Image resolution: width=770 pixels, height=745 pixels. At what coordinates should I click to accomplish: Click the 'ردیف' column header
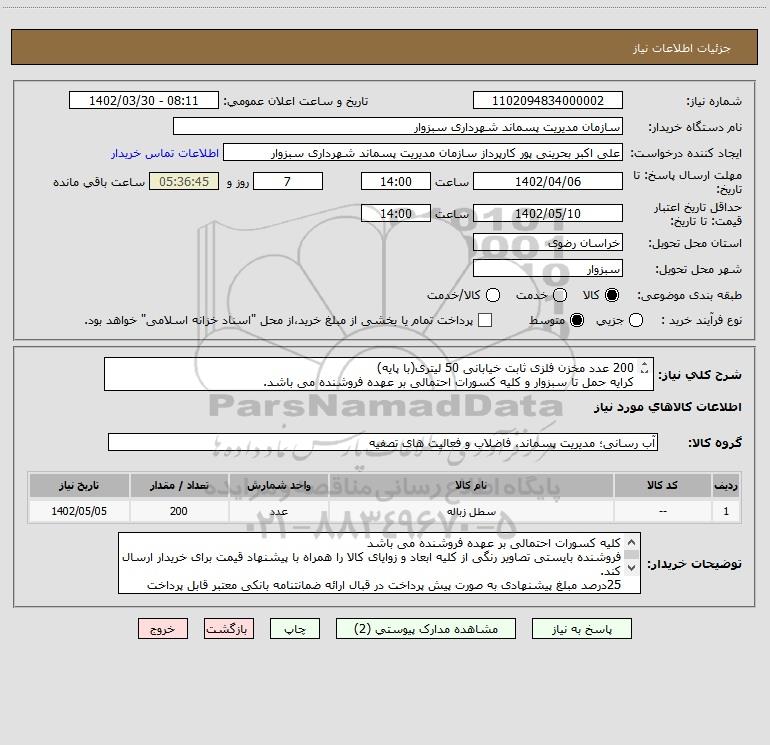pyautogui.click(x=726, y=485)
